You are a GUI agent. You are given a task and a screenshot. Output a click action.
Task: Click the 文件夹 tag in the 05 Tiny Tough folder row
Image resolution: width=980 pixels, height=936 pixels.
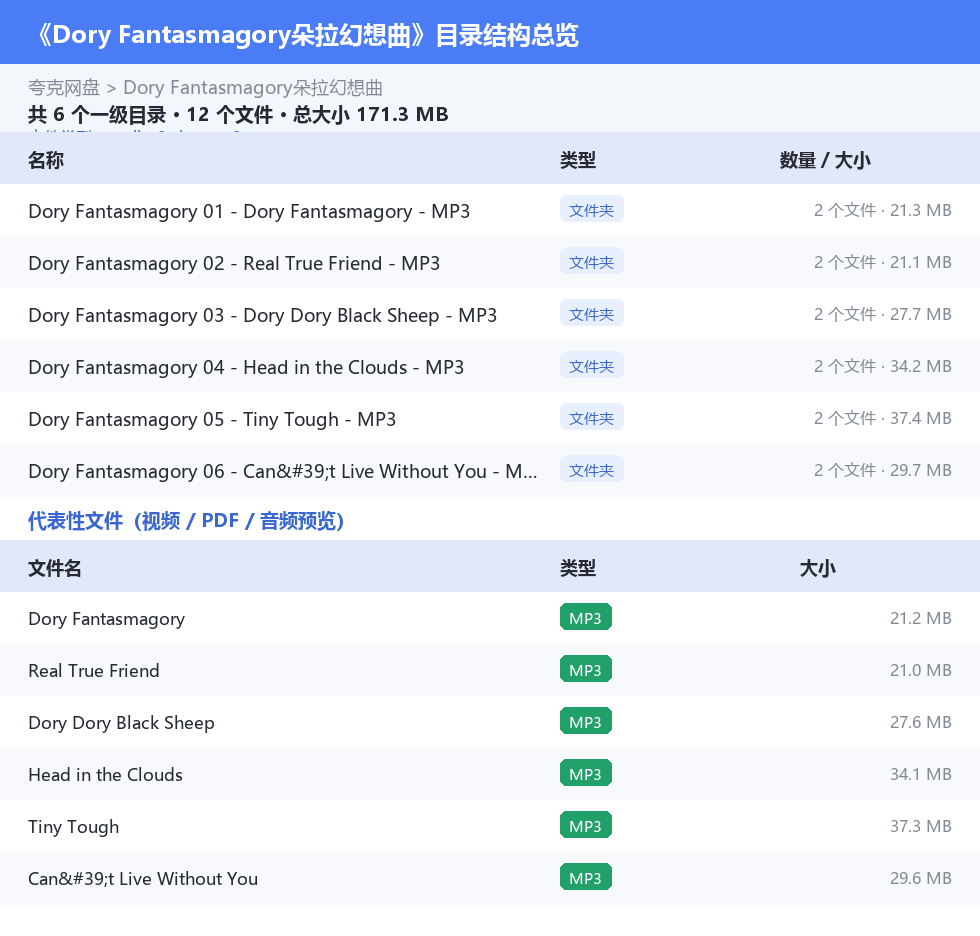point(591,417)
